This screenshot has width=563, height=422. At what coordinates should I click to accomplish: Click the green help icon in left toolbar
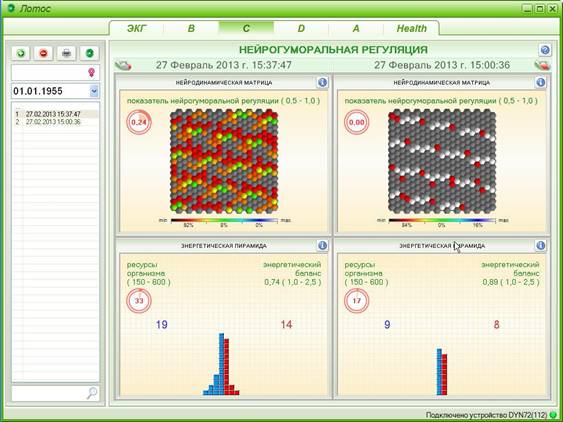coord(89,54)
